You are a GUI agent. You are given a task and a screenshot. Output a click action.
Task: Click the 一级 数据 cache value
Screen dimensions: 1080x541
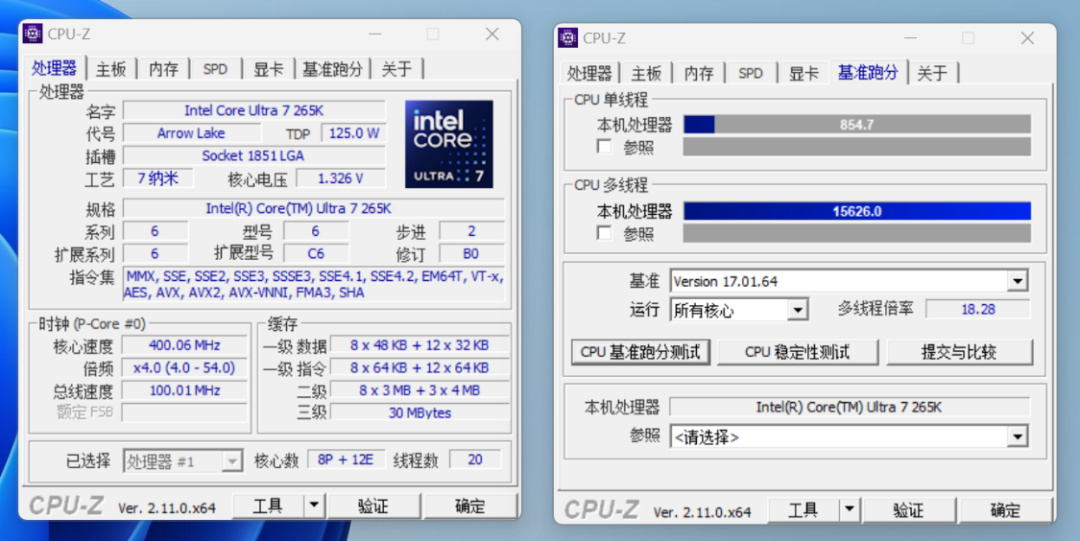pyautogui.click(x=419, y=345)
